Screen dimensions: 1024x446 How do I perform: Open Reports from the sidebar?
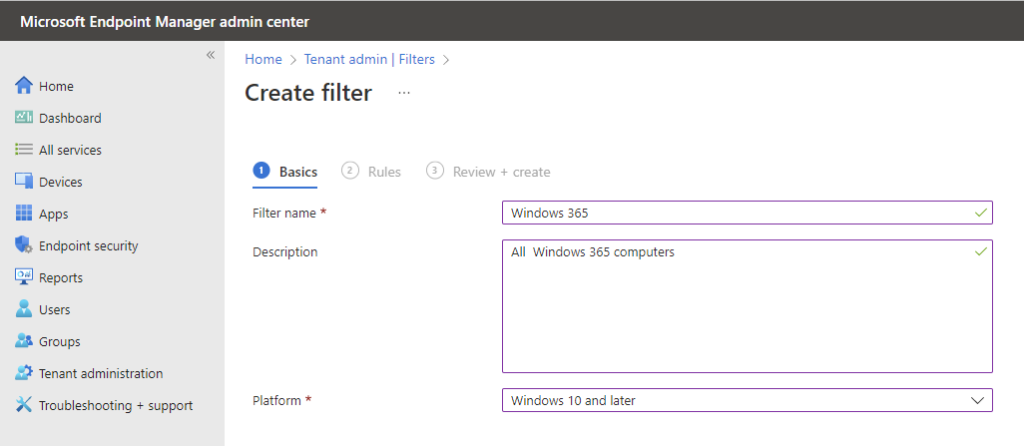61,278
